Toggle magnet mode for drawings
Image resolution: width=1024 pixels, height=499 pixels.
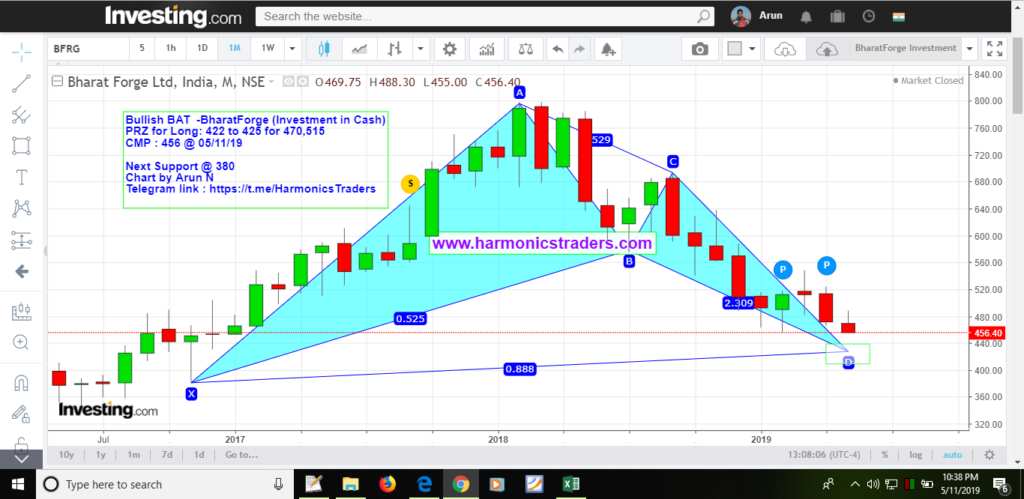click(22, 382)
